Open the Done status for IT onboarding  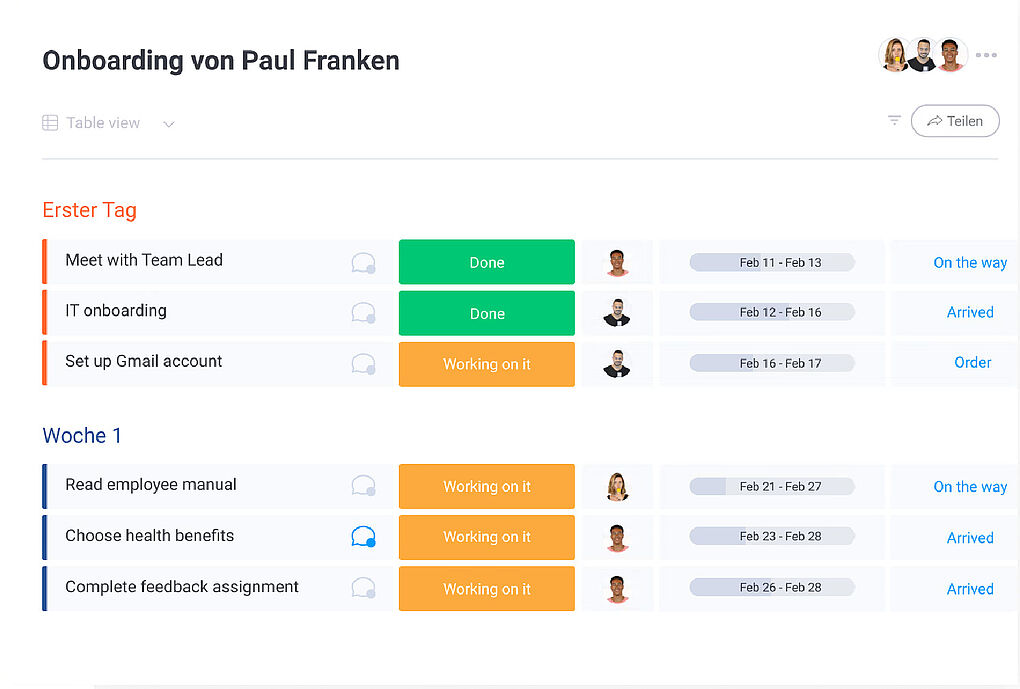486,313
